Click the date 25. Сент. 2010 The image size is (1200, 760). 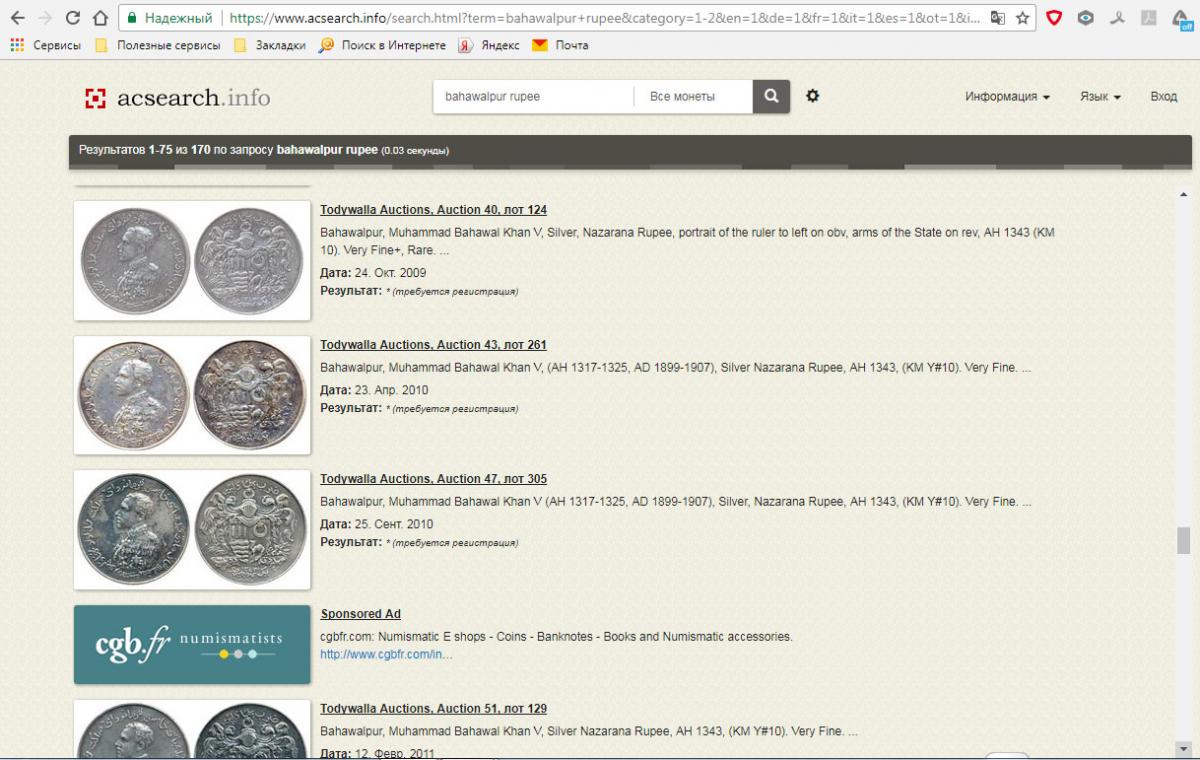coord(395,525)
